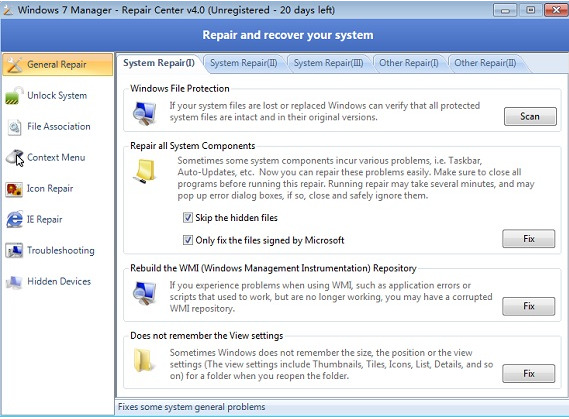569x419 pixels.
Task: Open General Repair icon in sidebar
Action: pos(15,65)
